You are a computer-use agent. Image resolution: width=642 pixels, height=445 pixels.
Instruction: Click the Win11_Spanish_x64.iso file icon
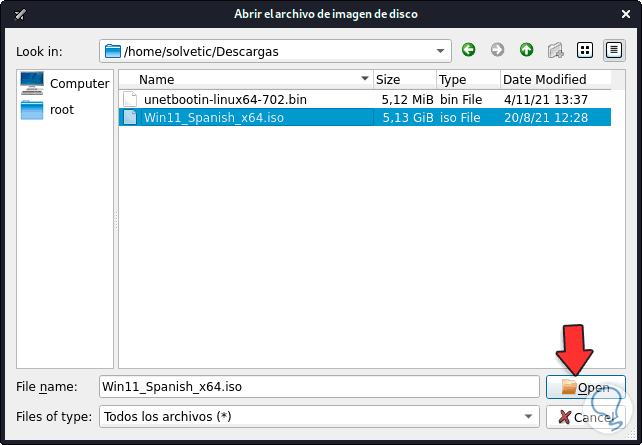point(130,117)
